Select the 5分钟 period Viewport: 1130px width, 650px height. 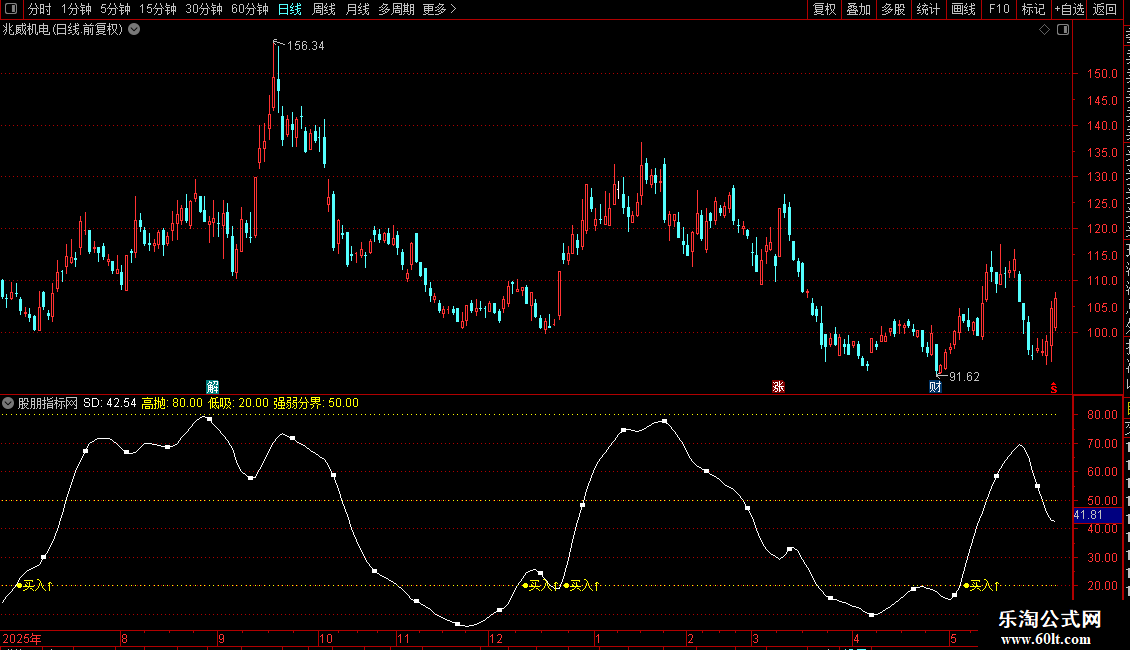click(x=115, y=9)
